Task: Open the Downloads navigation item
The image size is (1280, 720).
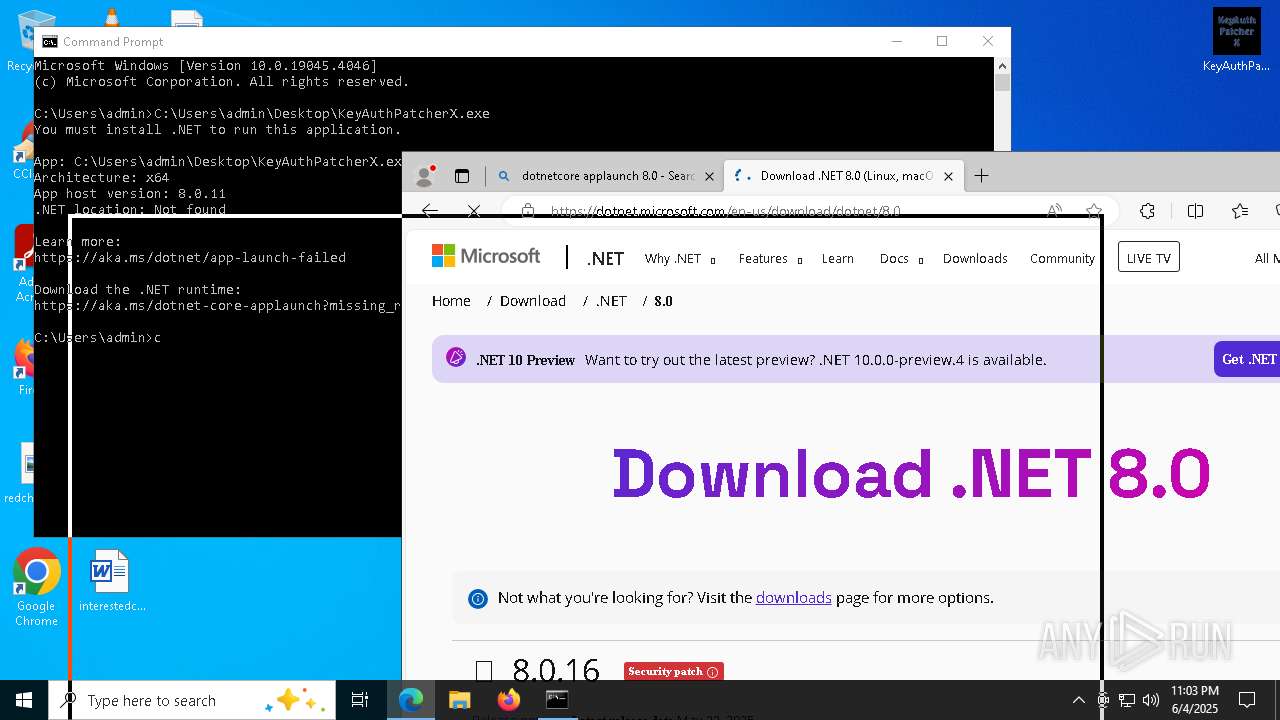Action: [x=975, y=258]
